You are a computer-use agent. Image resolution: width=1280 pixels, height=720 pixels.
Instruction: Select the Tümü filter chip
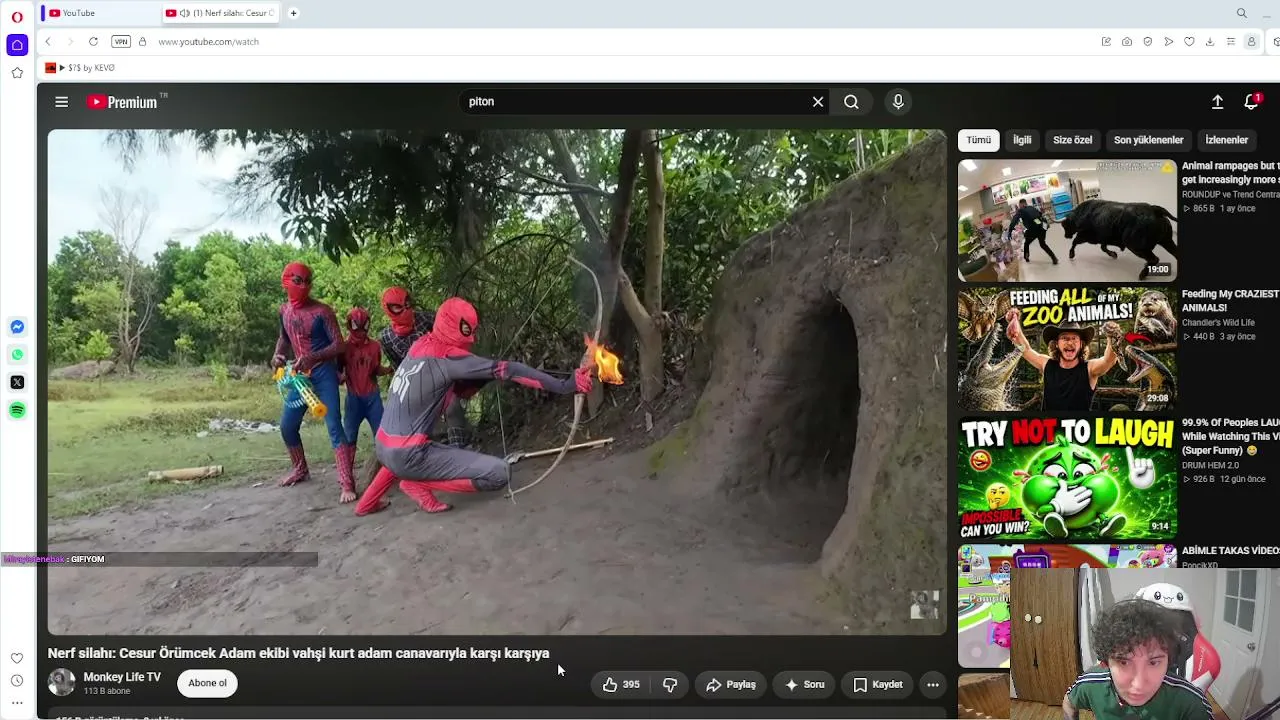click(x=979, y=140)
